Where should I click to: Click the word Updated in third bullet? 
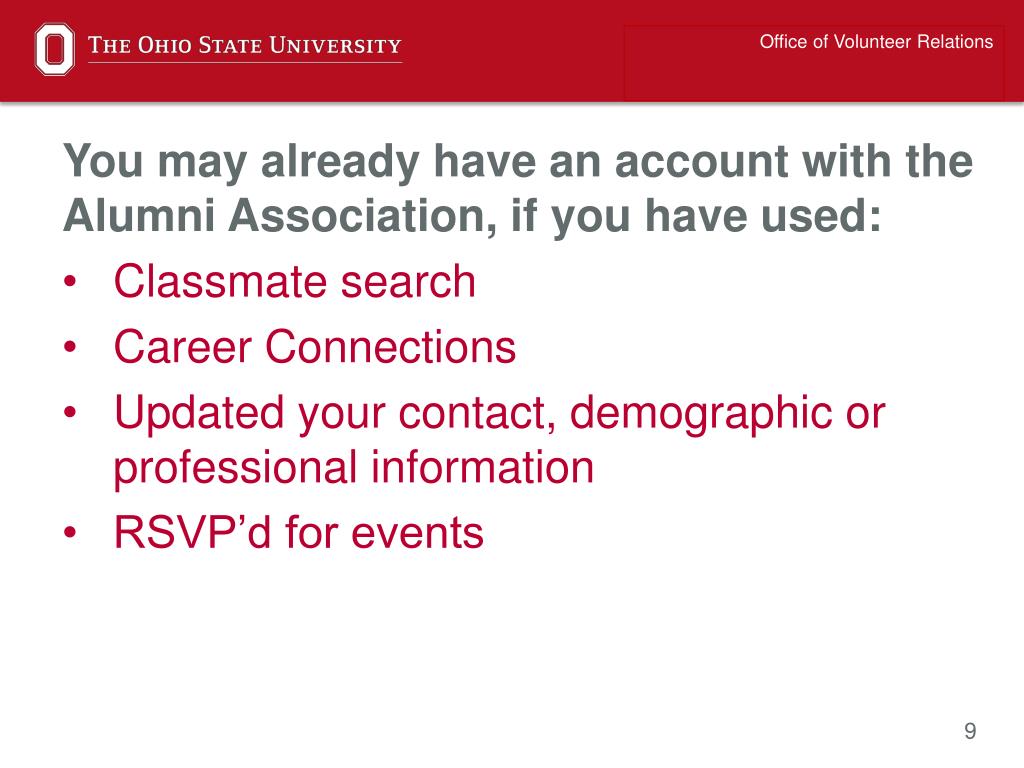tap(199, 412)
